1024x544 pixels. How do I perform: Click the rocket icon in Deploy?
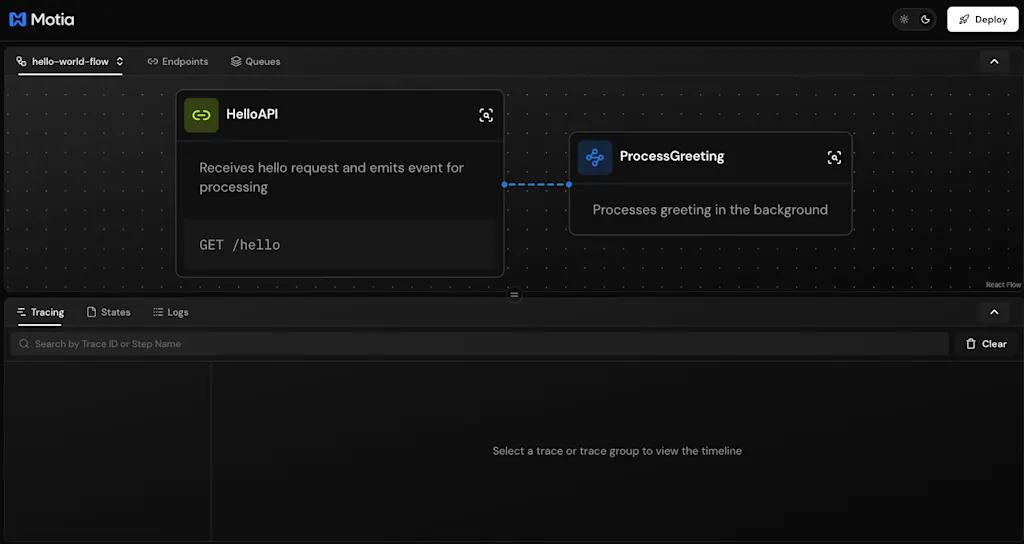tap(964, 20)
